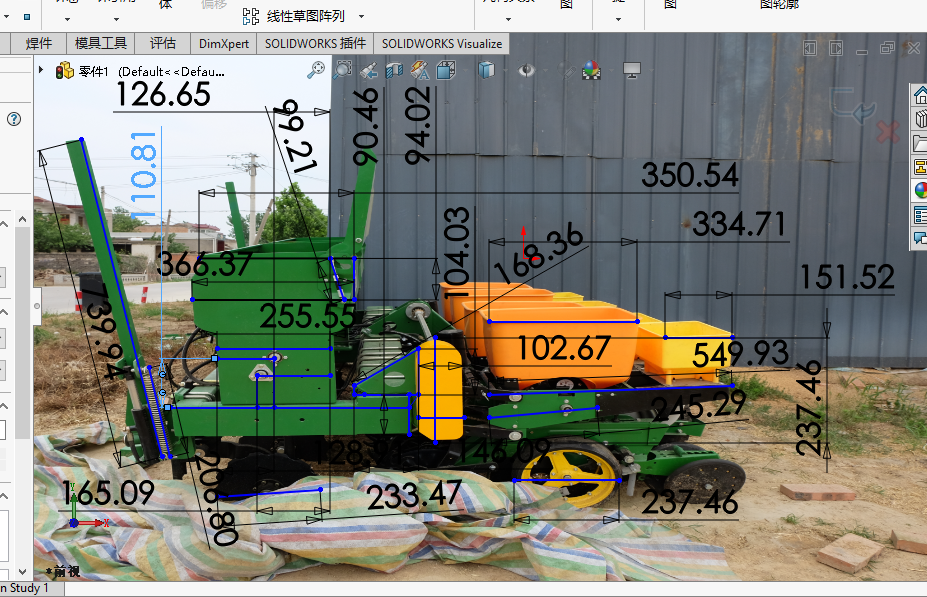Open the 评估 tab
This screenshot has height=597, width=927.
tap(163, 44)
